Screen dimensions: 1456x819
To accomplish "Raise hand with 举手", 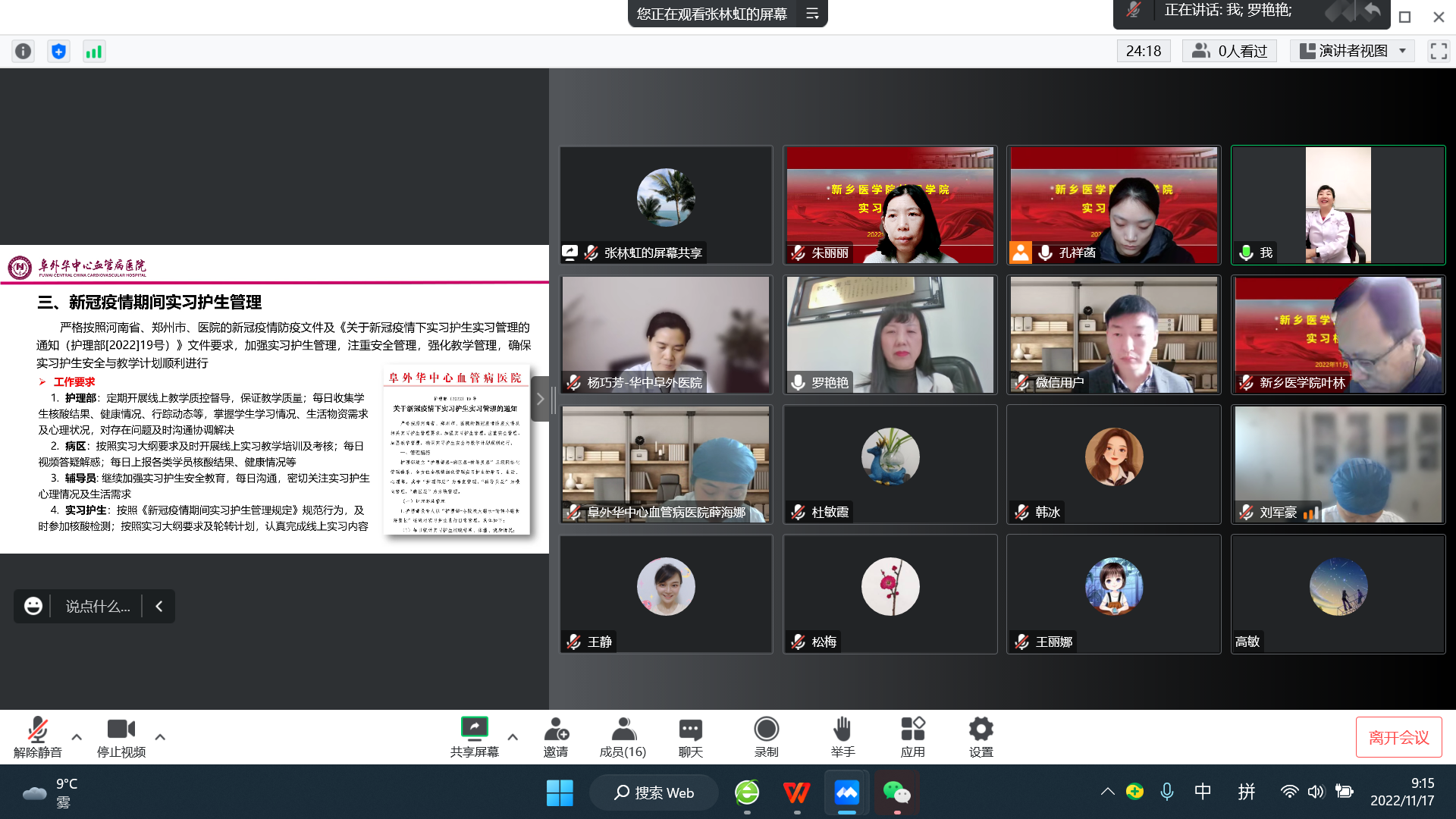I will tap(843, 737).
